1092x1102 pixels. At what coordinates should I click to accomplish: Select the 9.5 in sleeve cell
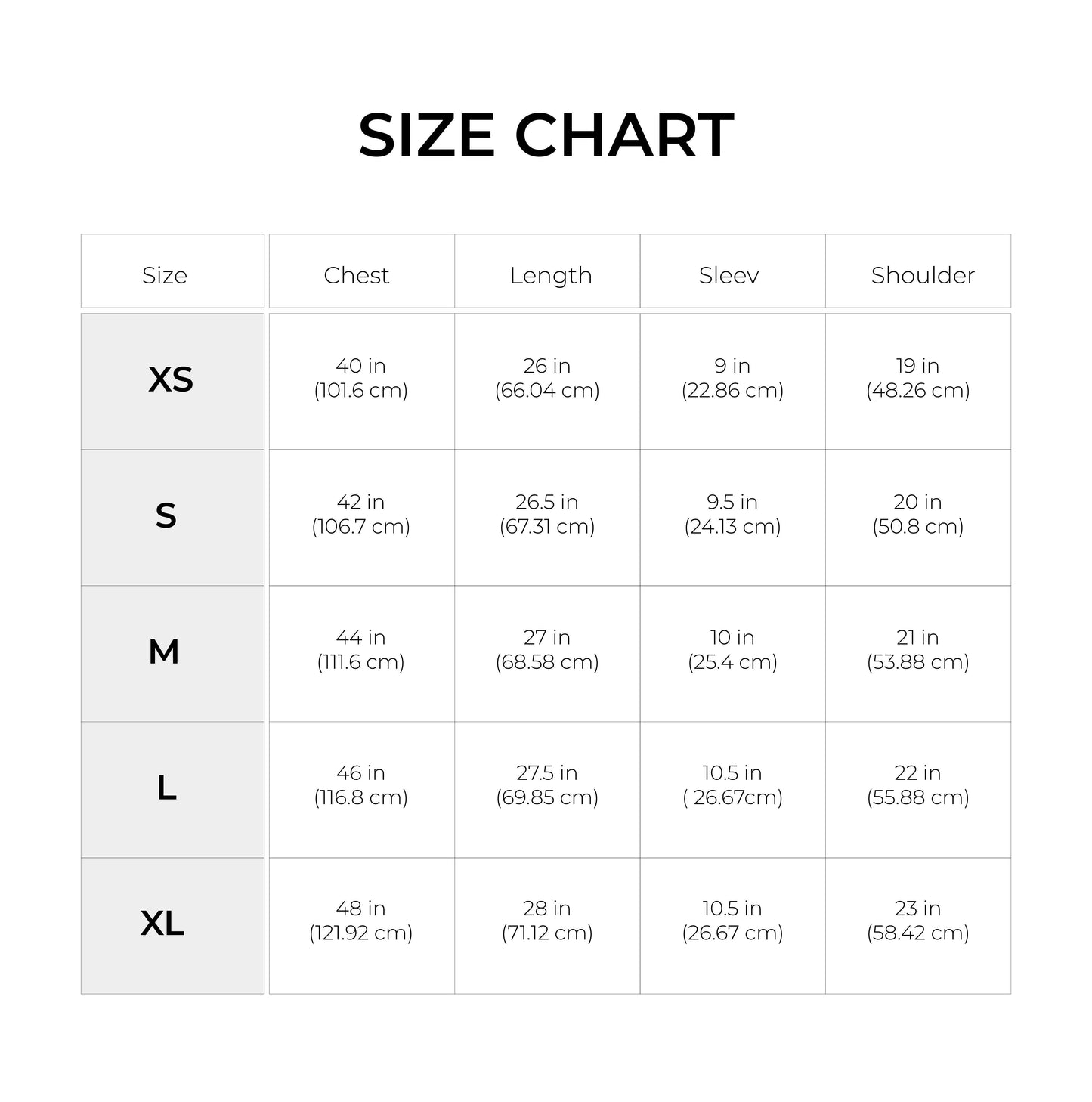[x=732, y=514]
